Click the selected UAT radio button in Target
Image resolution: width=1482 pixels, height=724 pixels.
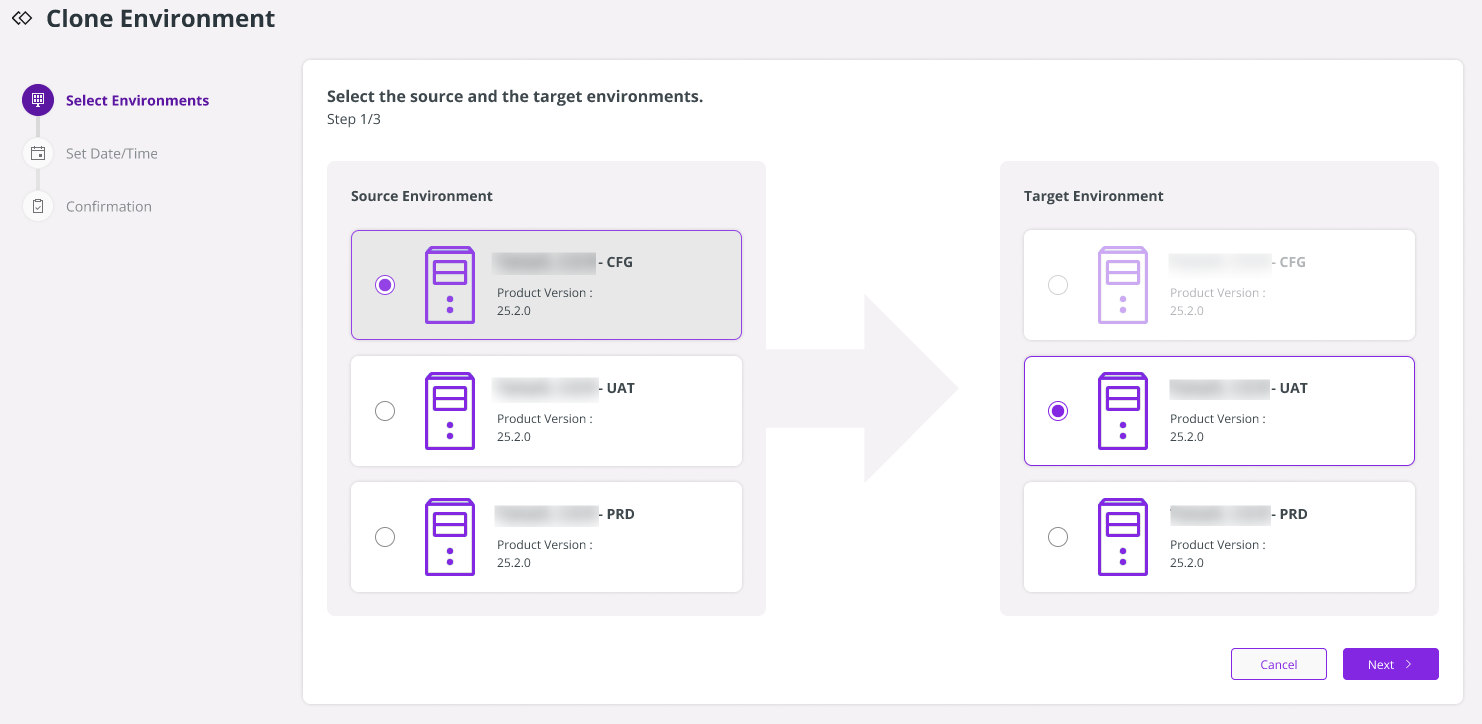(1058, 410)
